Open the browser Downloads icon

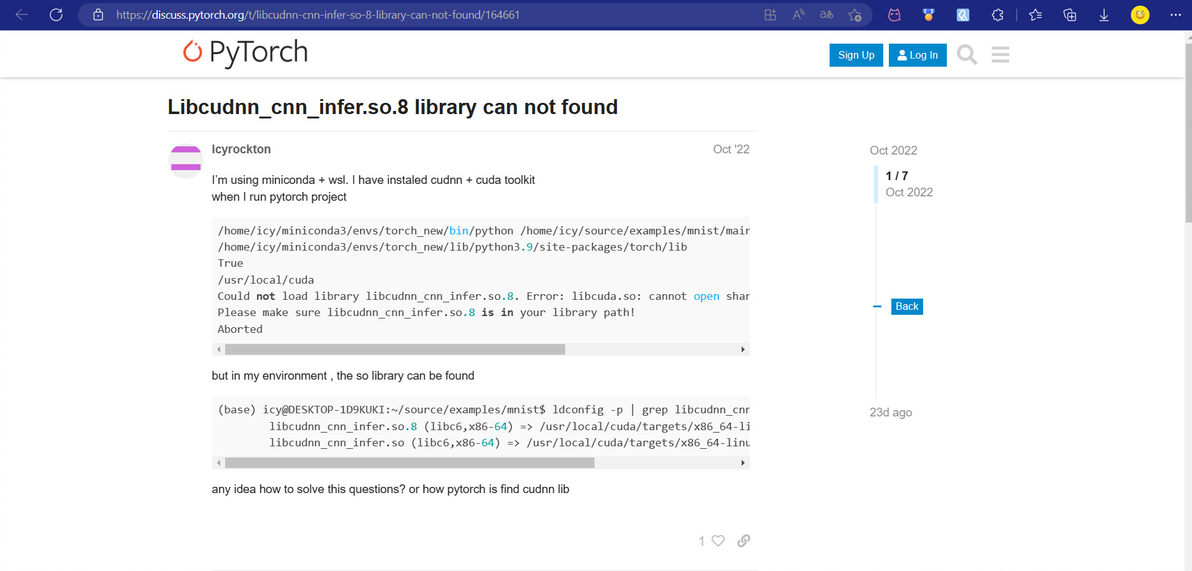[x=1104, y=15]
